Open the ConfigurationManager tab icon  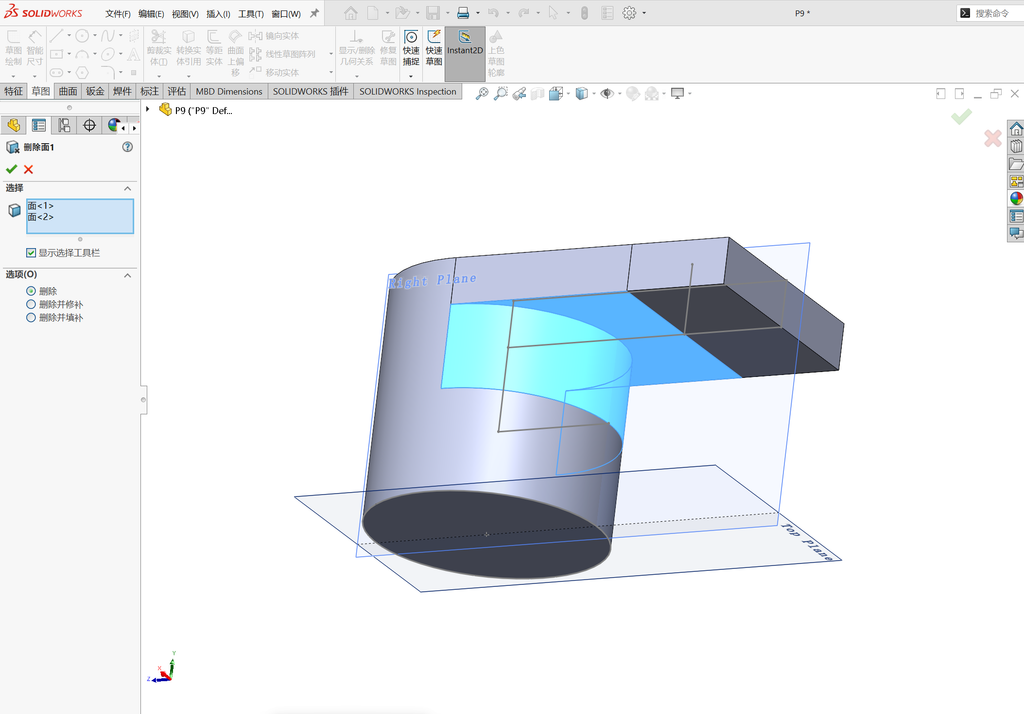click(64, 125)
